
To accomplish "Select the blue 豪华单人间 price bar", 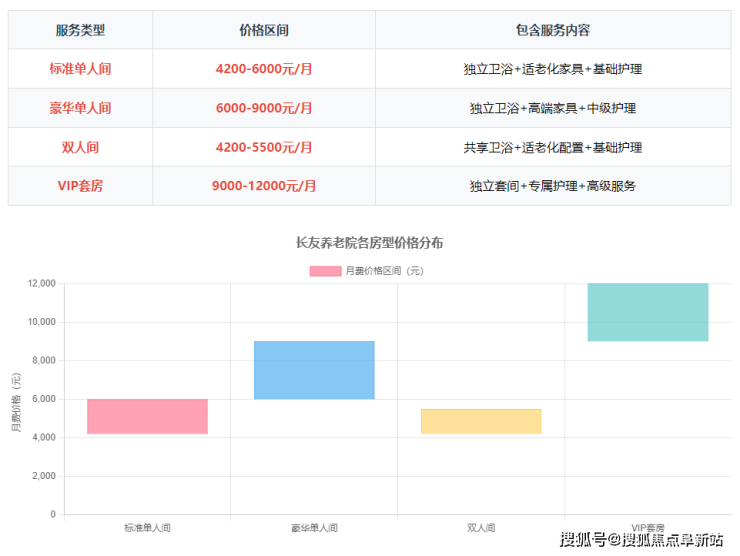I will (x=314, y=370).
